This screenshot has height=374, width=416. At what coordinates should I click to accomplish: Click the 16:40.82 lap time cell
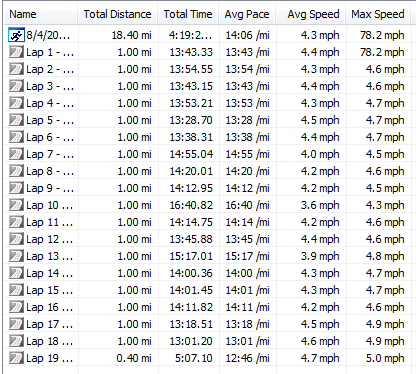191,205
